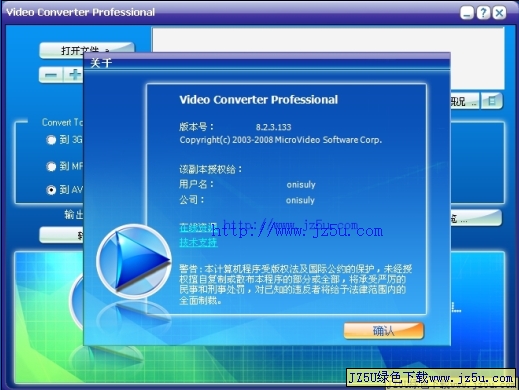519x390 pixels.
Task: Select the 到 3G radio option
Action: tap(51, 140)
